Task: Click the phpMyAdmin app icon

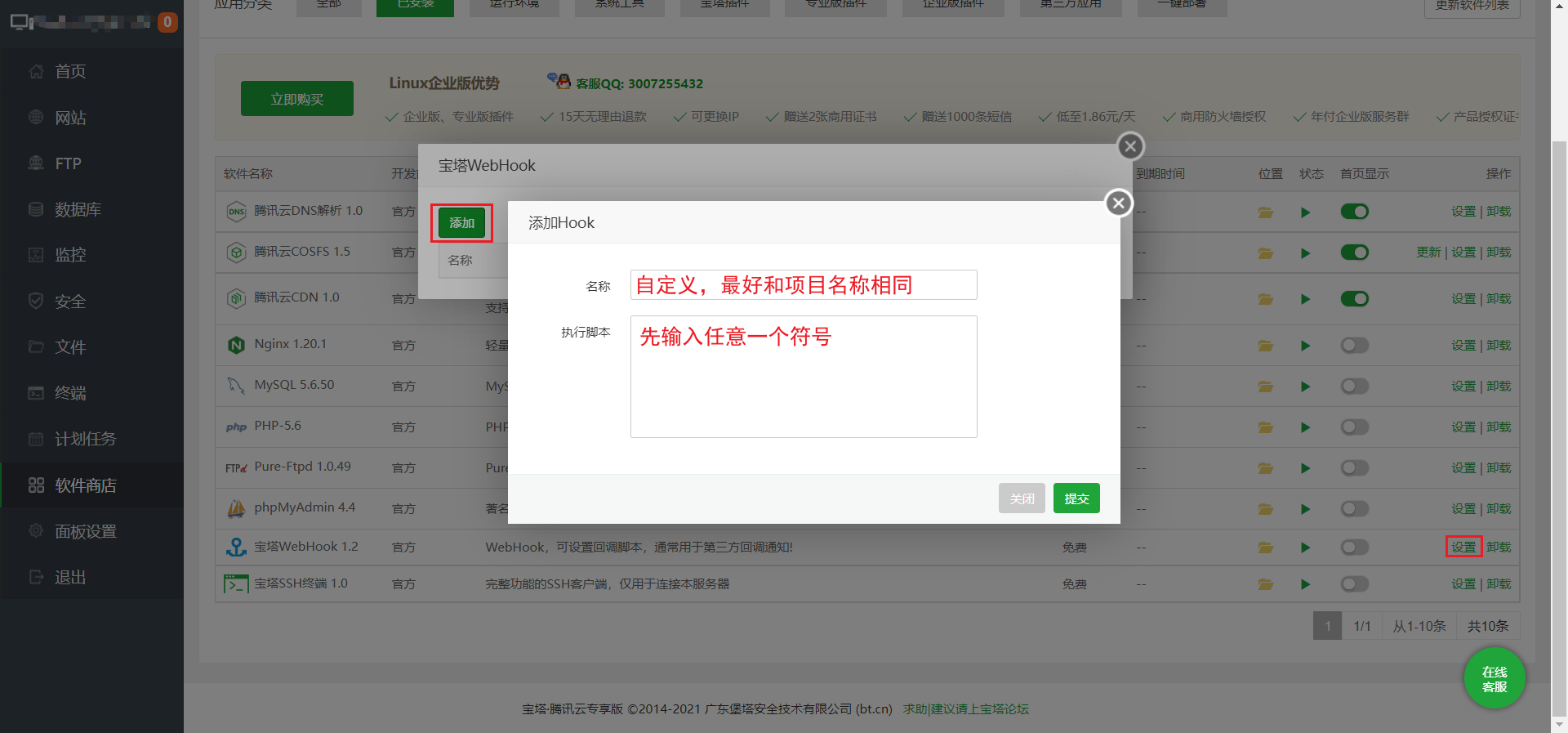Action: 236,508
